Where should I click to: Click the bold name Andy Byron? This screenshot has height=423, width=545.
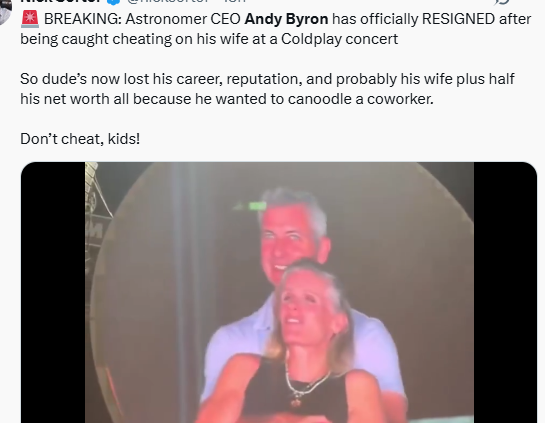pyautogui.click(x=286, y=19)
